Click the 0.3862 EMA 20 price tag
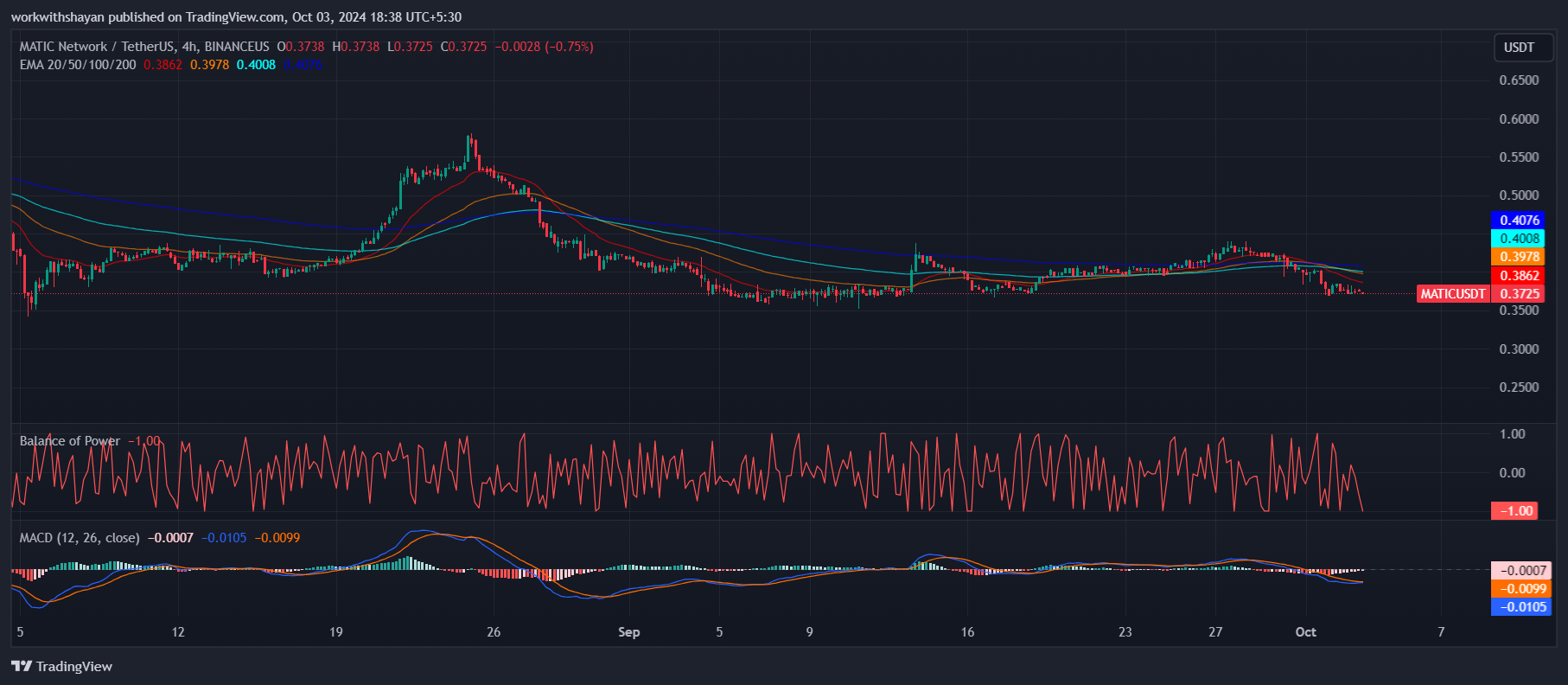The image size is (1568, 685). pos(1519,276)
